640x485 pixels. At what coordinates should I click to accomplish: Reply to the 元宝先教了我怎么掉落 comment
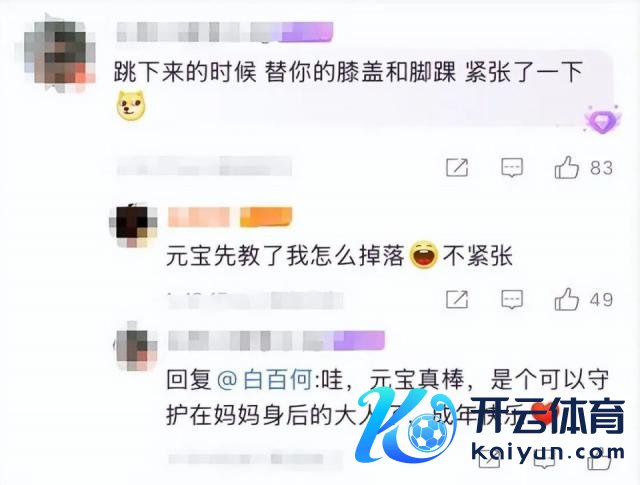coord(512,300)
